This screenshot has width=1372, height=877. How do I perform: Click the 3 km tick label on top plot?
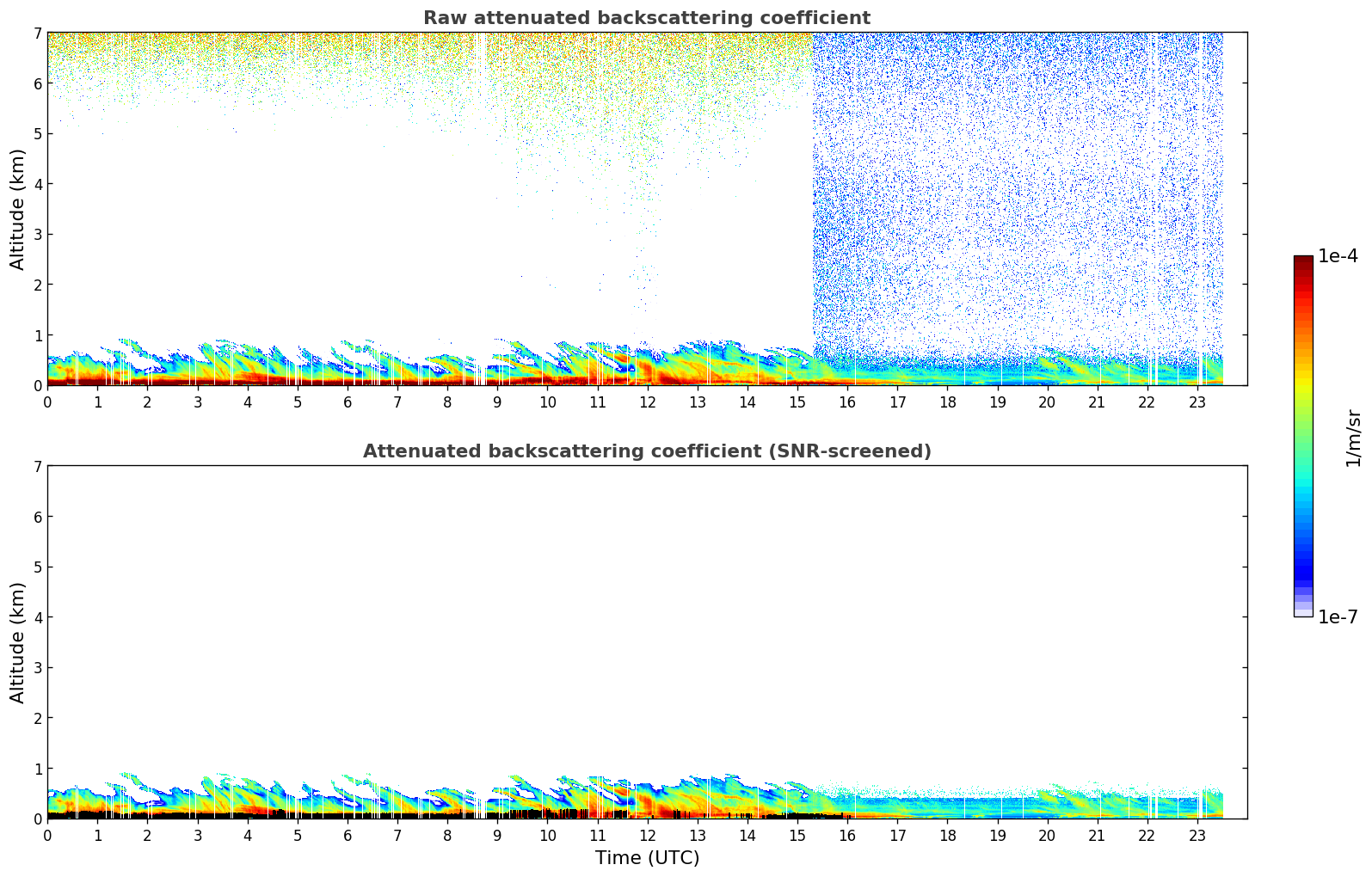(37, 235)
